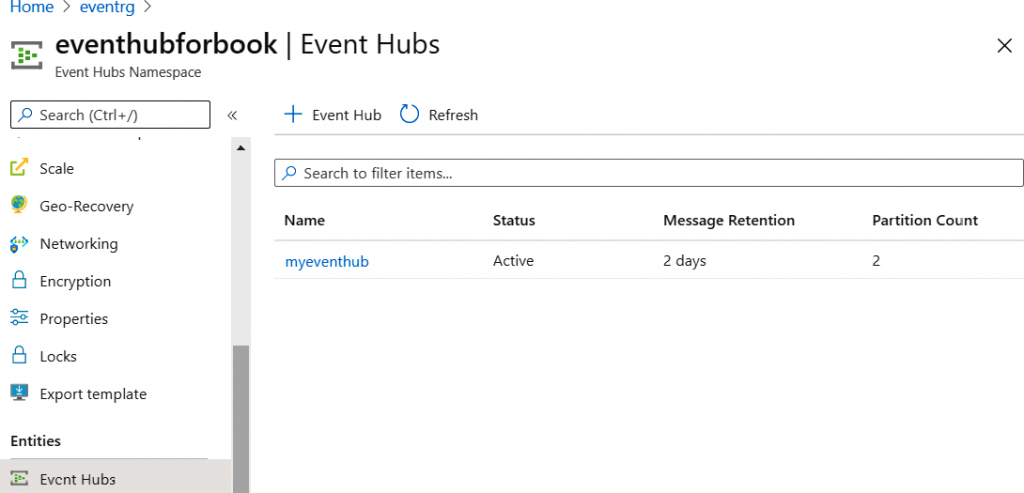The width and height of the screenshot is (1024, 493).
Task: Close the Event Hubs blade
Action: pos(1004,45)
